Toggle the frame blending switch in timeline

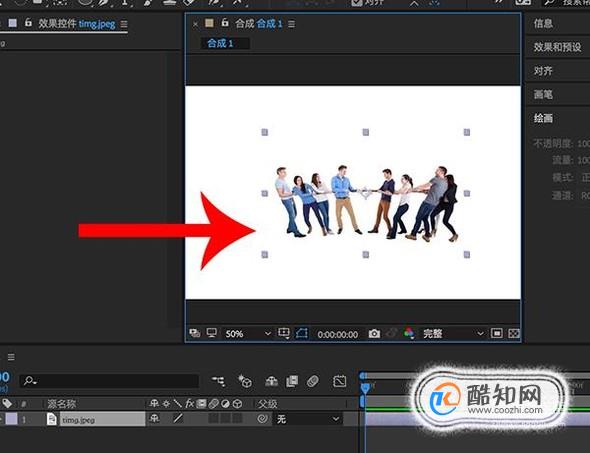pyautogui.click(x=292, y=381)
